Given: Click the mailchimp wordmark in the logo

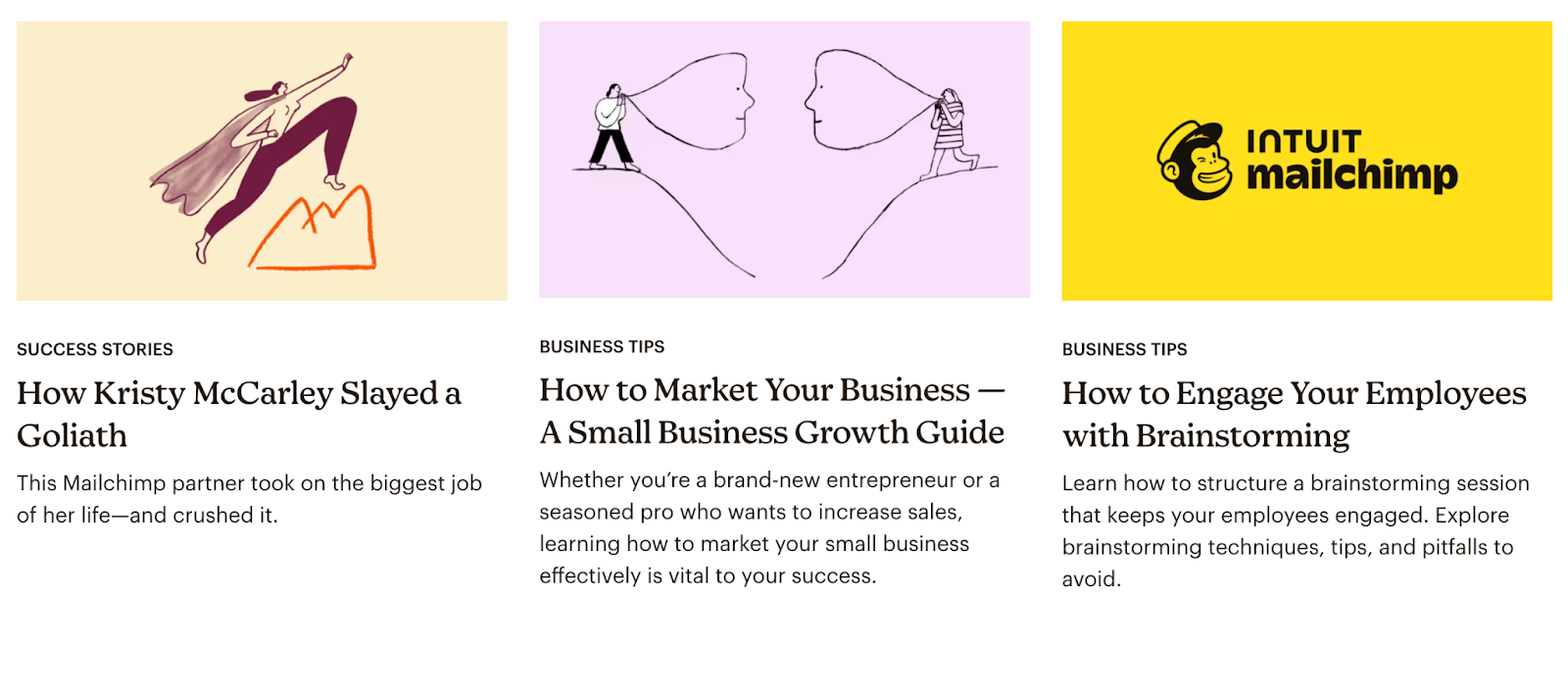Looking at the screenshot, I should tap(1351, 175).
